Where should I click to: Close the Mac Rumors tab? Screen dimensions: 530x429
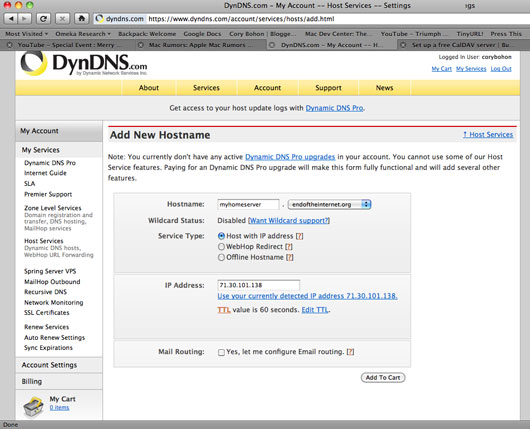141,45
